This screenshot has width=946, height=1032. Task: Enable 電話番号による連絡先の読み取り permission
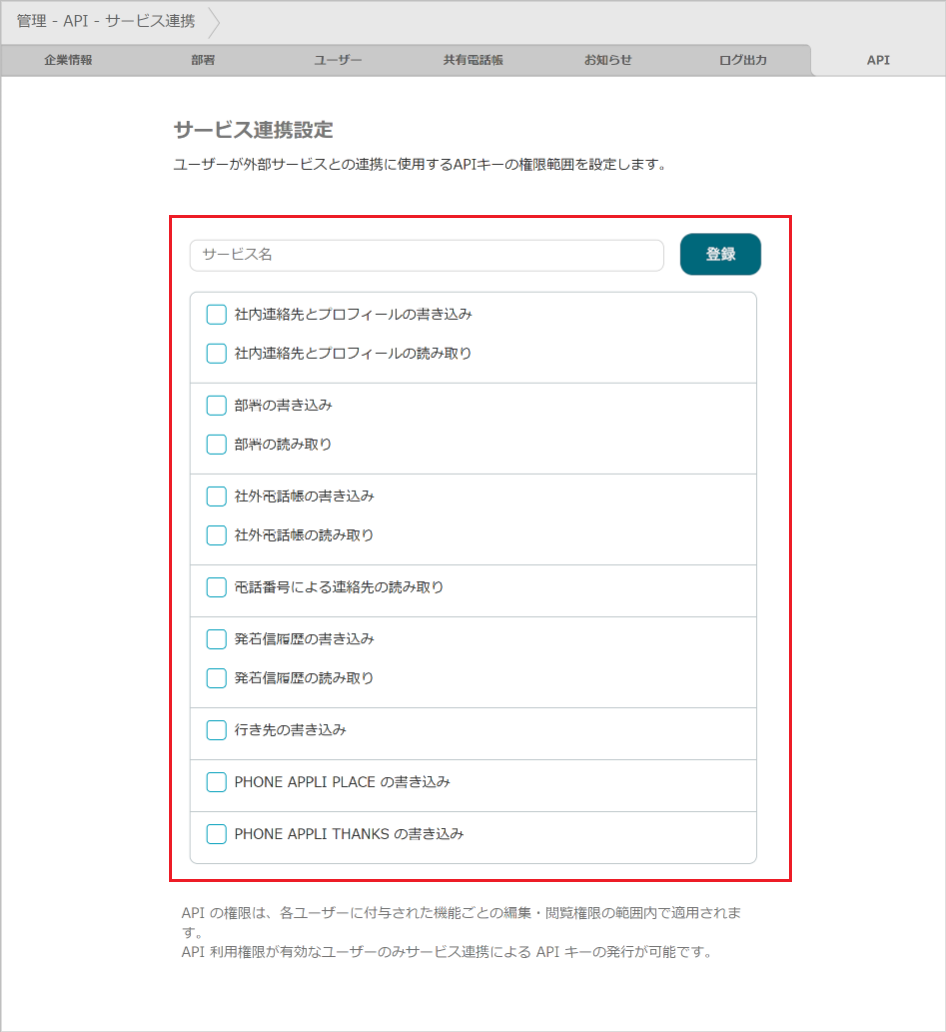pyautogui.click(x=216, y=587)
